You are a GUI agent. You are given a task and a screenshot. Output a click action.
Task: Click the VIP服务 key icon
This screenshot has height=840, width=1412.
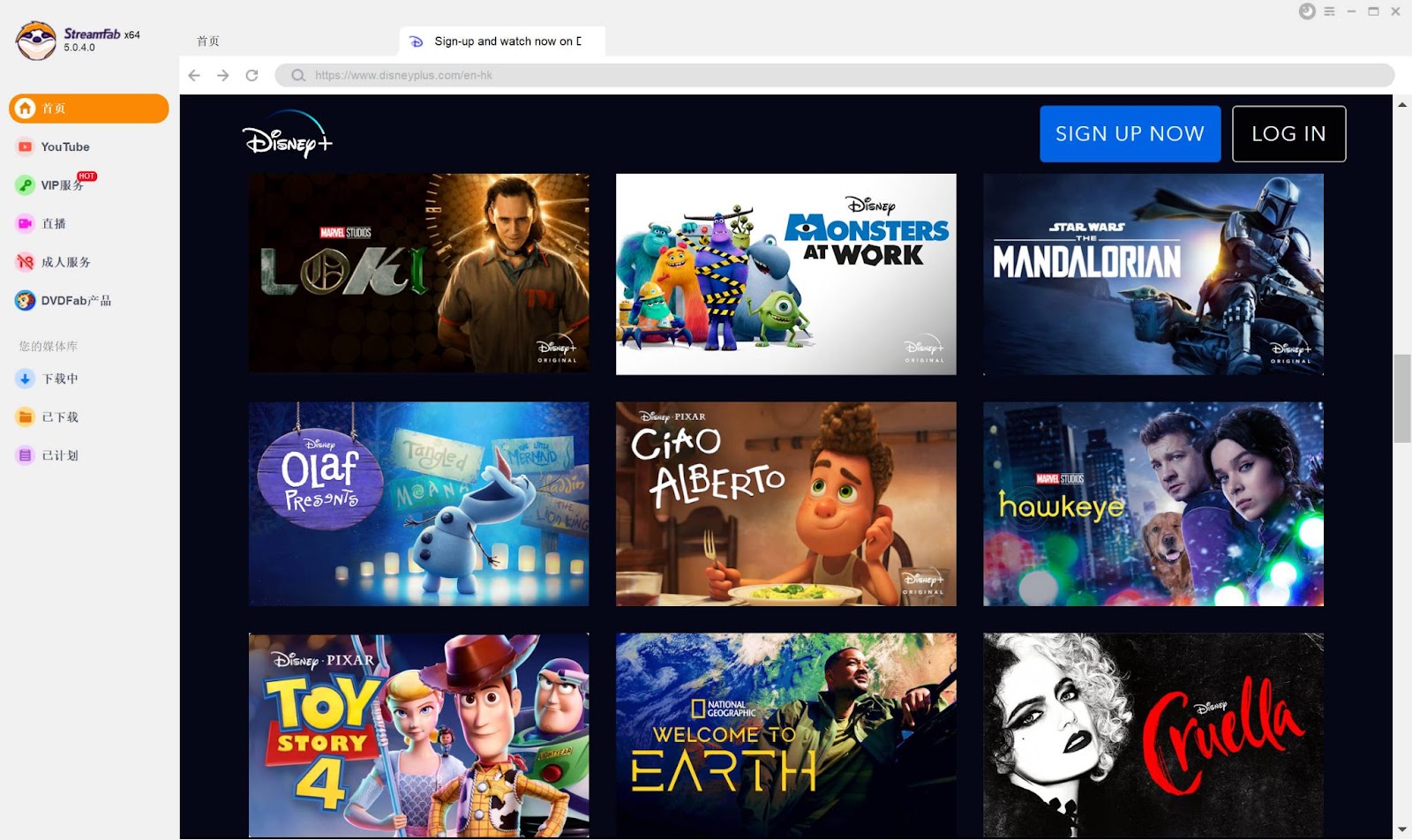[x=26, y=185]
